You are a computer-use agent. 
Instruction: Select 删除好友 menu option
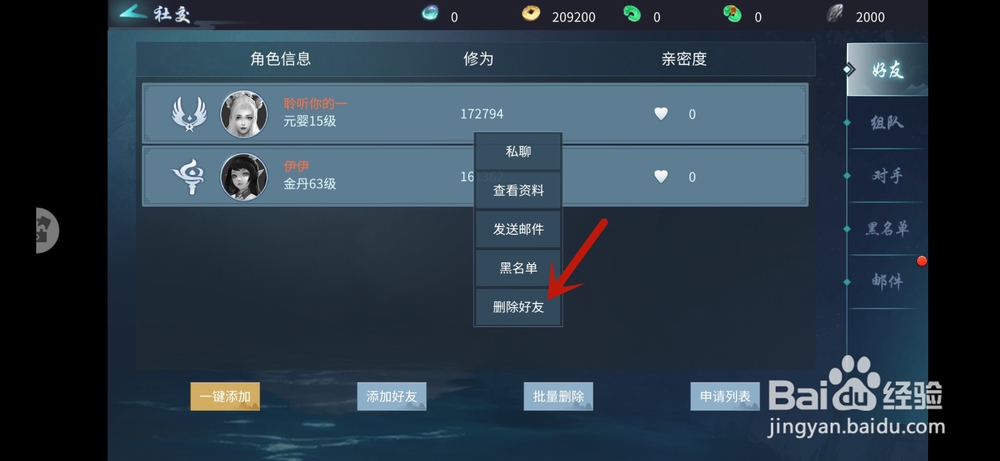(518, 307)
